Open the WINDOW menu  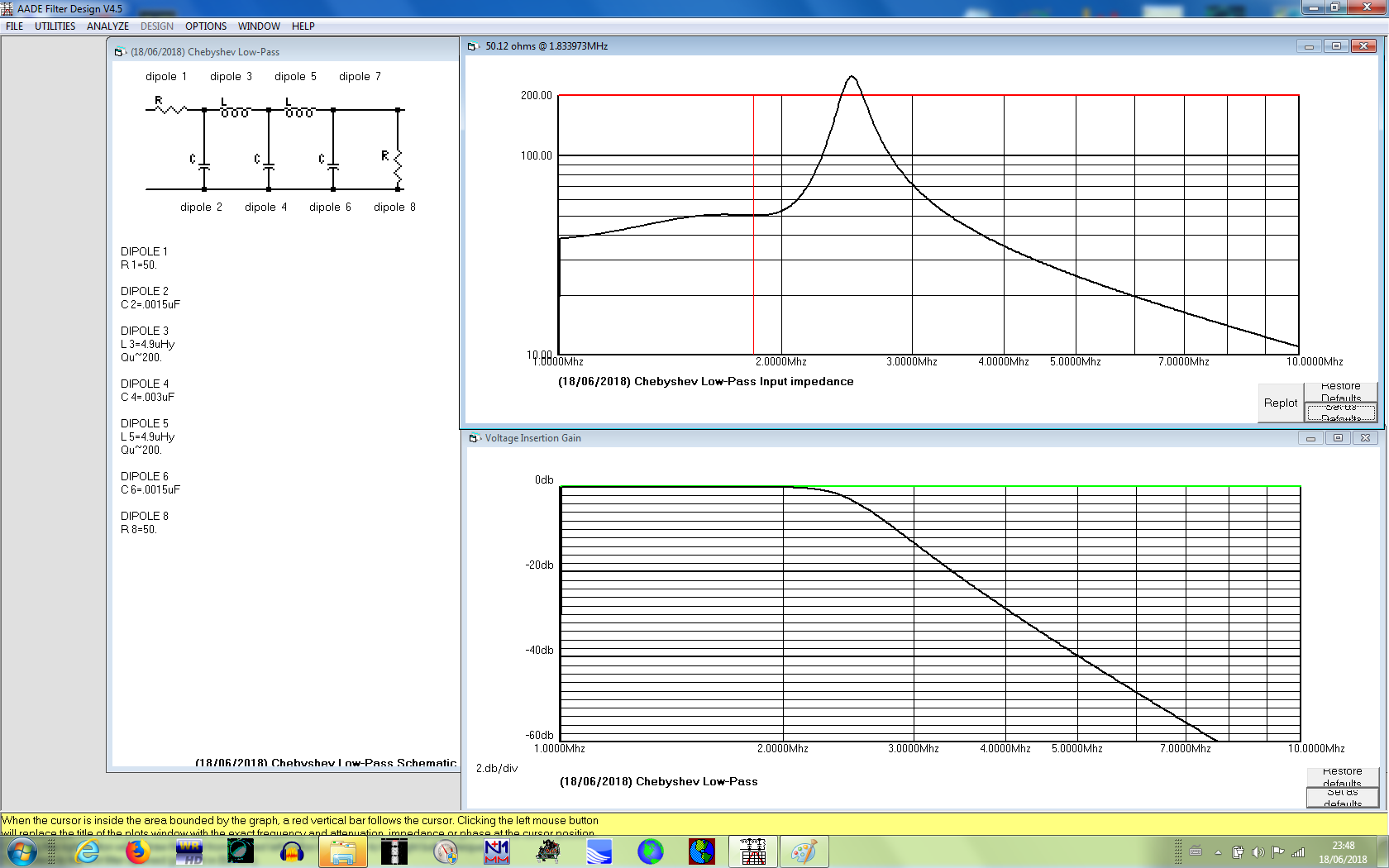[x=259, y=26]
